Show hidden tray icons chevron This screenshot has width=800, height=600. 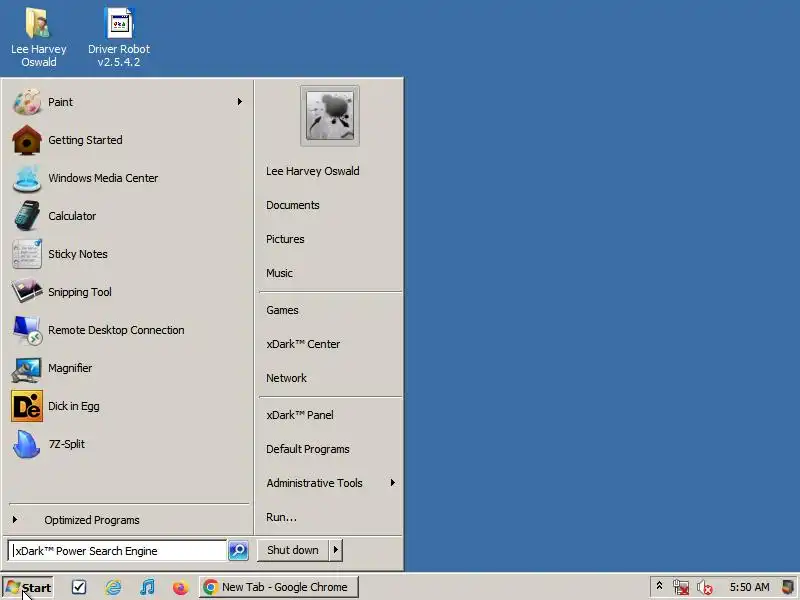tap(659, 586)
